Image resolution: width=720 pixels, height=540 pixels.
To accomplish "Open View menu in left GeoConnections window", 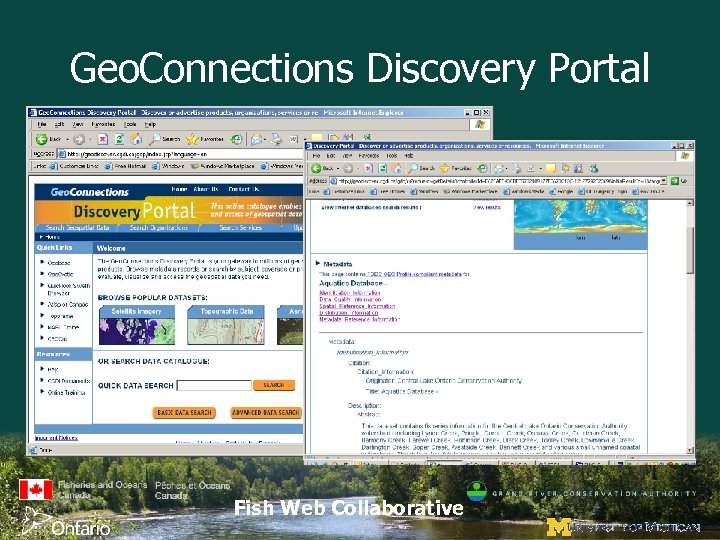I will (78, 124).
